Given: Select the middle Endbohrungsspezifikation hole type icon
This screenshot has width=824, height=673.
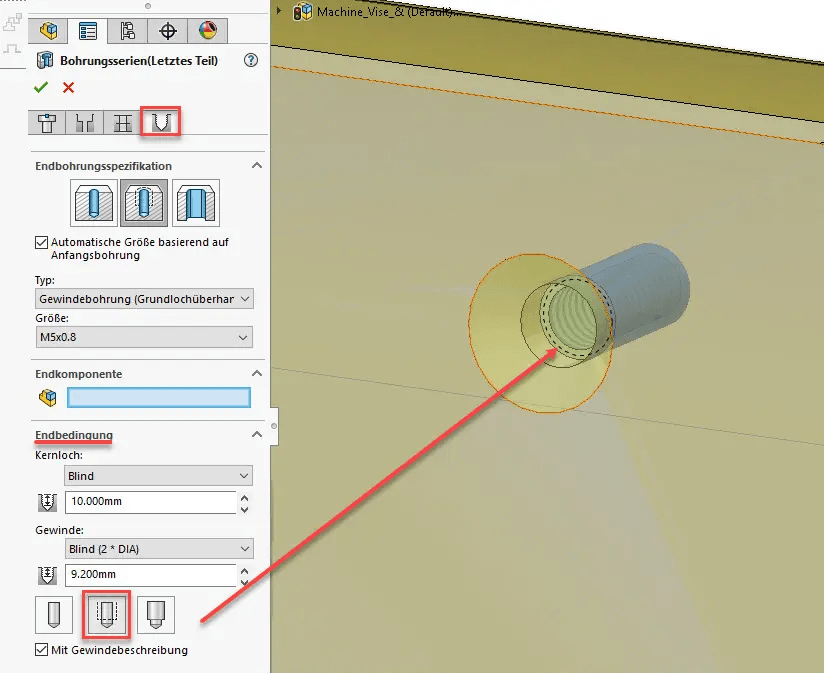Looking at the screenshot, I should (x=144, y=202).
